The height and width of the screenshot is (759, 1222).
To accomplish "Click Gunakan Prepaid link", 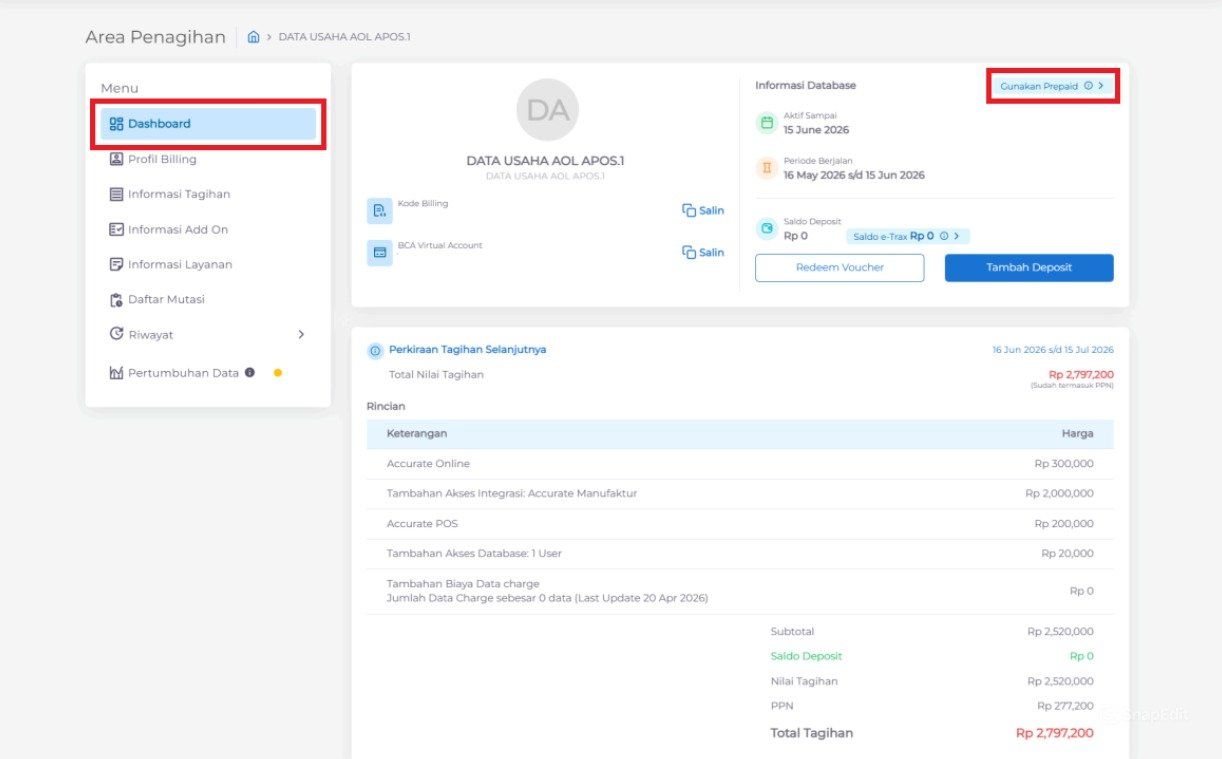I will [1051, 86].
